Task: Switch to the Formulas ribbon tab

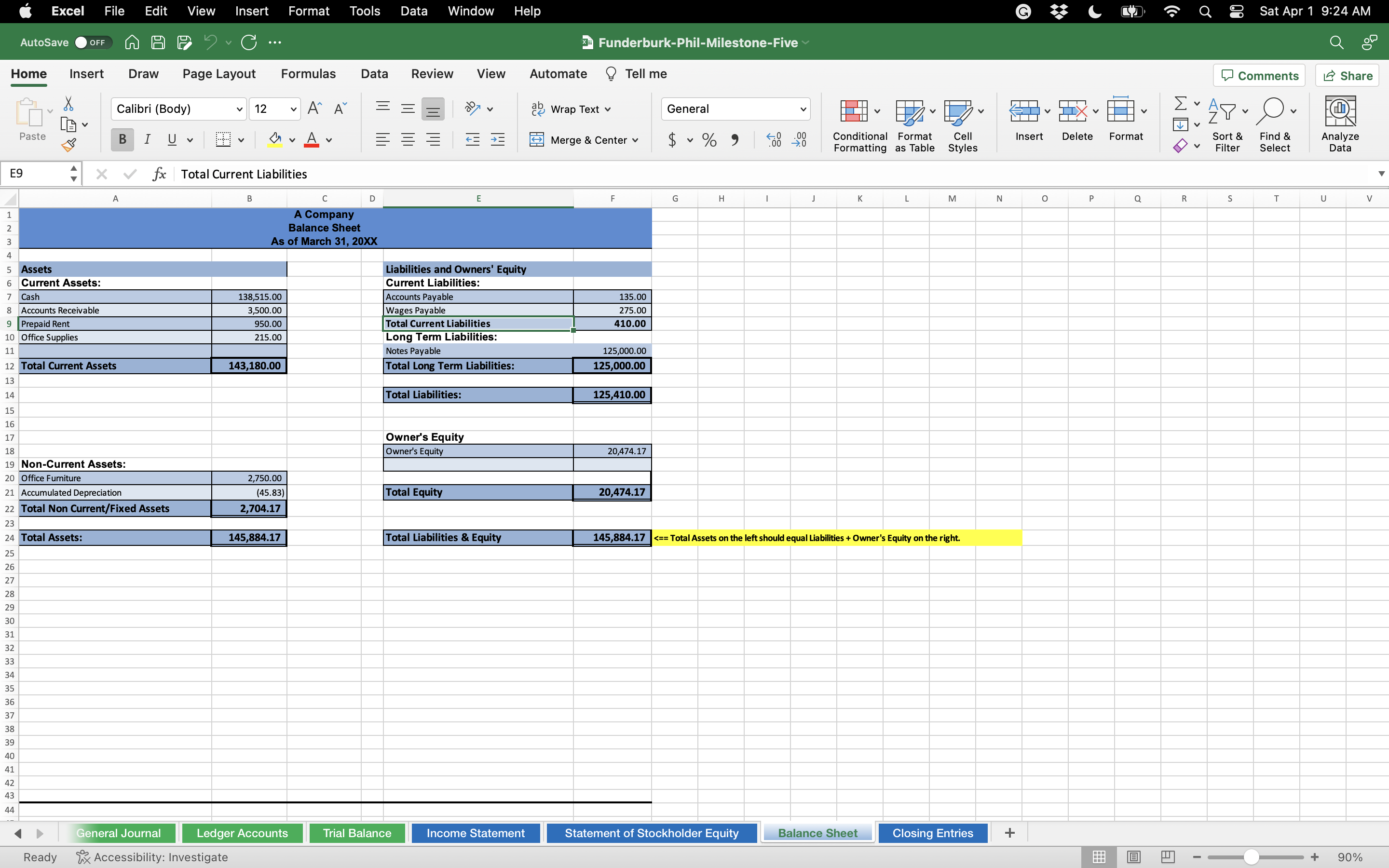Action: (308, 73)
